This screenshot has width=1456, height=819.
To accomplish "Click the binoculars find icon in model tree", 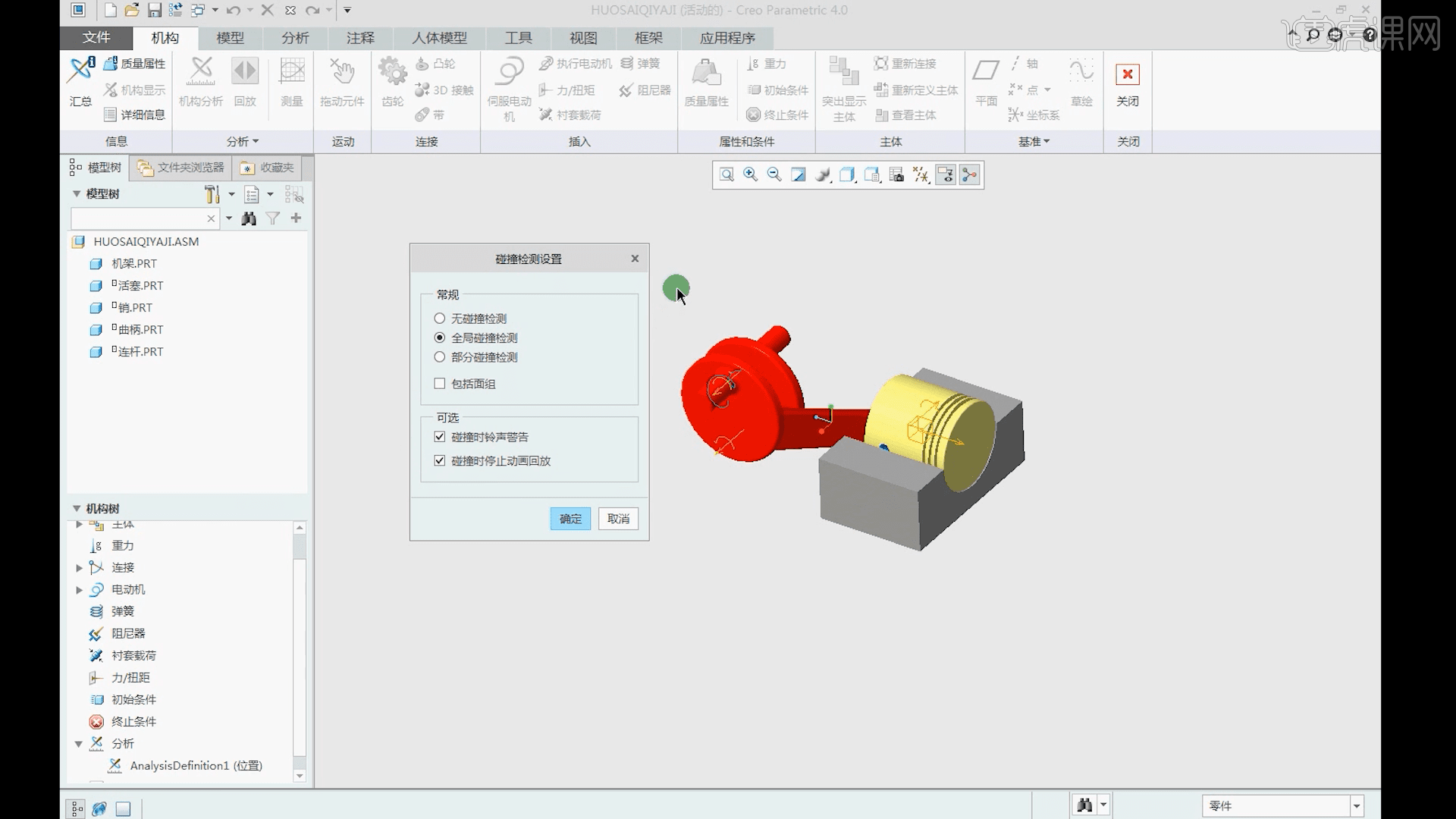I will [x=249, y=219].
